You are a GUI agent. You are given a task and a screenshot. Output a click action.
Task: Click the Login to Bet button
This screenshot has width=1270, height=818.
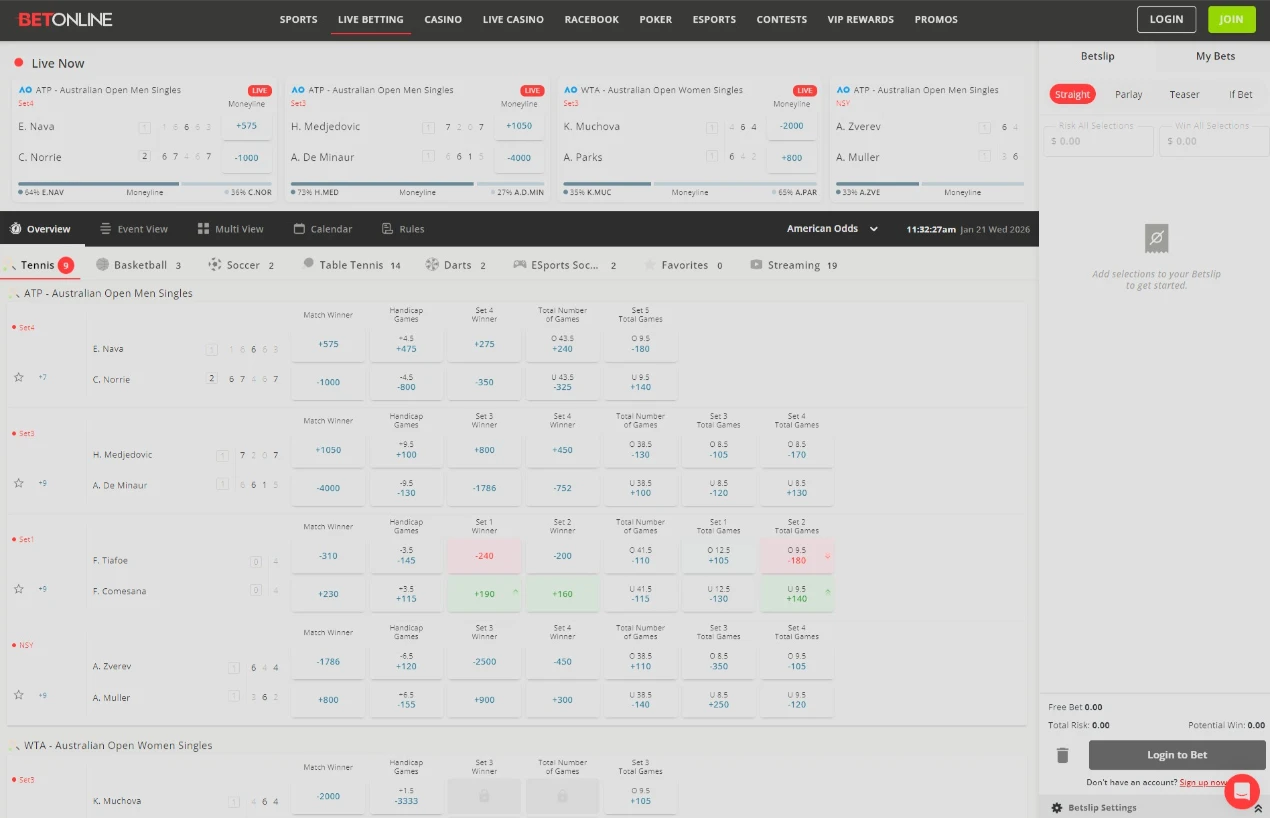(1176, 755)
